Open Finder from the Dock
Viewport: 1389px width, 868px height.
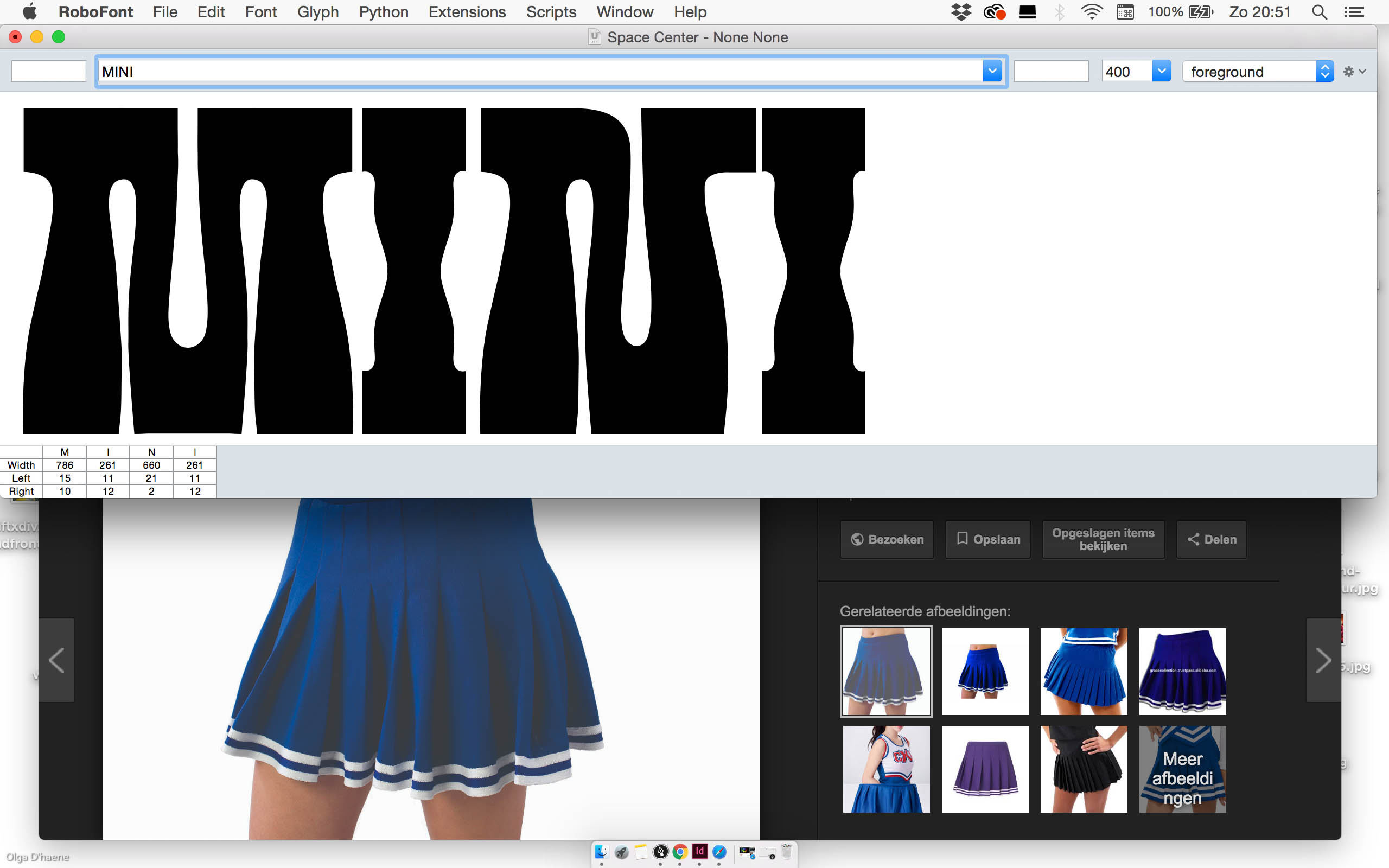pyautogui.click(x=602, y=852)
